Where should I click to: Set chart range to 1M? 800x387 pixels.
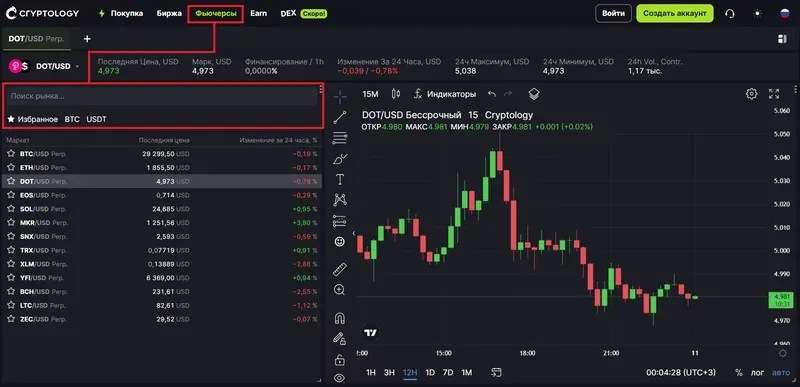point(466,373)
